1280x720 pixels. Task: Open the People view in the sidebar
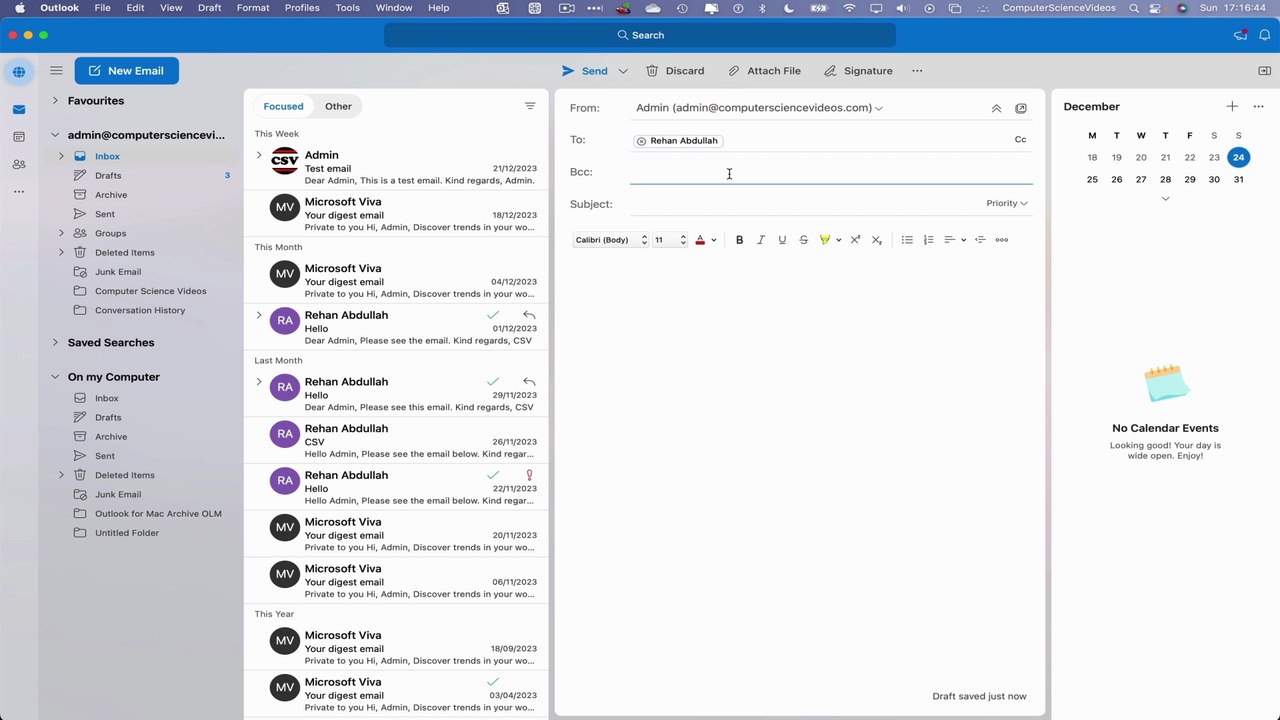pyautogui.click(x=19, y=164)
